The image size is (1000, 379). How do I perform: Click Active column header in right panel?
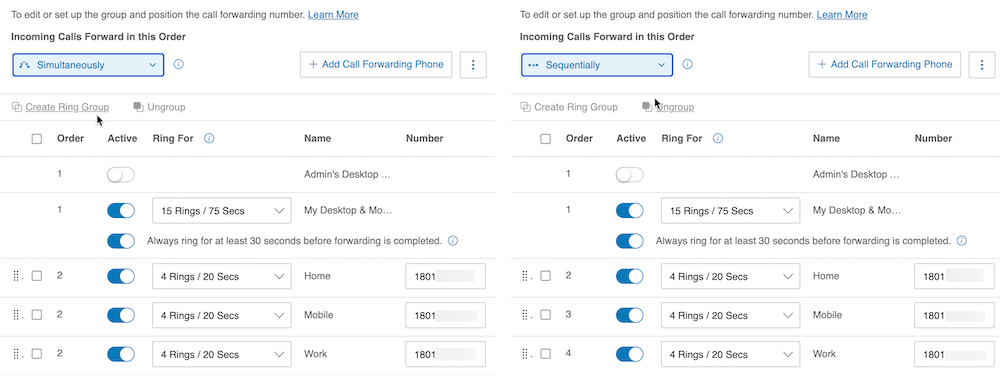[x=631, y=138]
